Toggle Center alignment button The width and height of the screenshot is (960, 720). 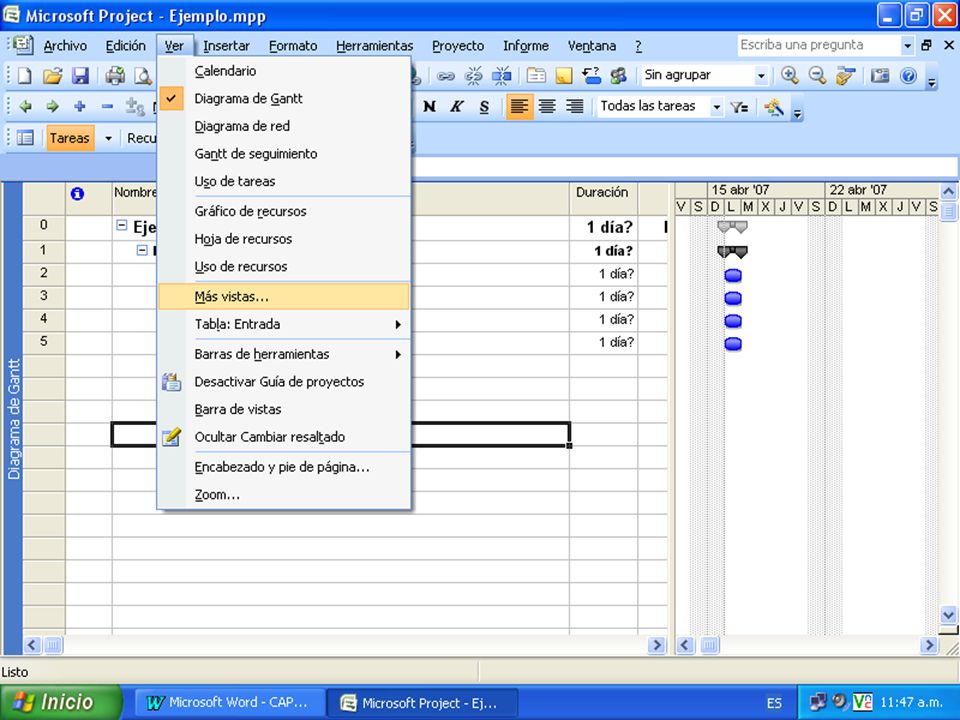coord(547,107)
